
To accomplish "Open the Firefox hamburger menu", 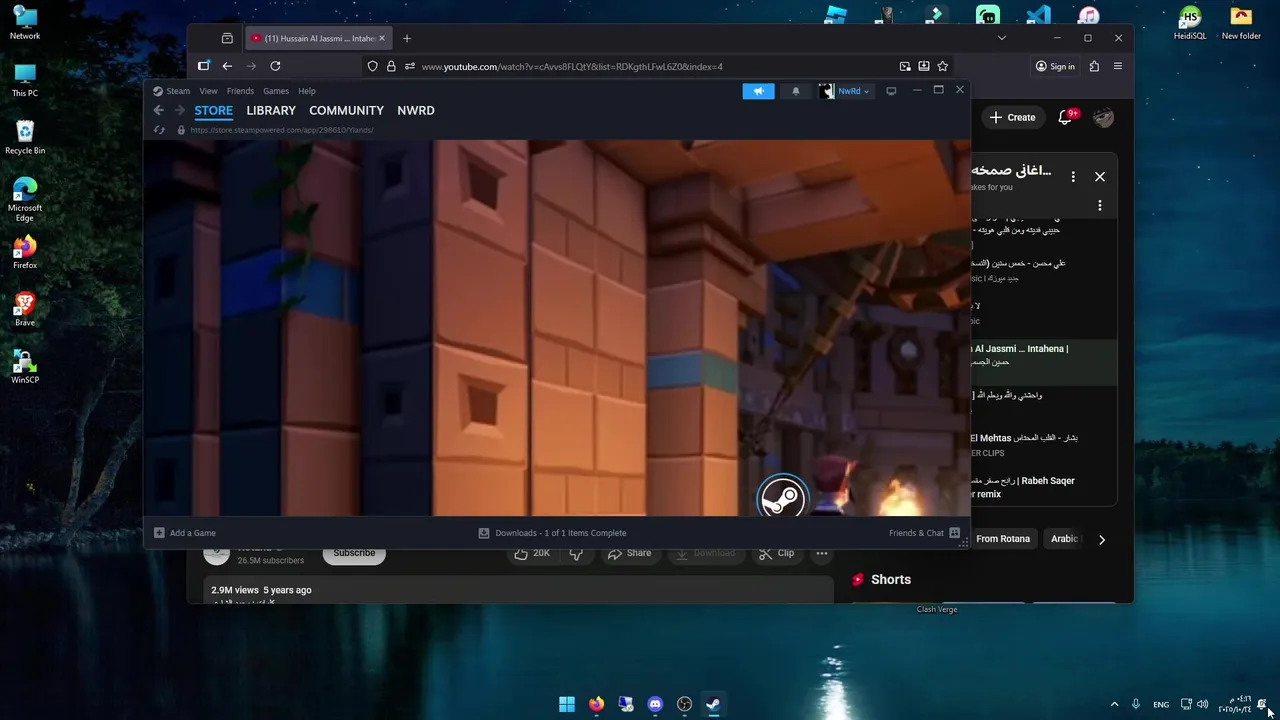I will (1118, 66).
